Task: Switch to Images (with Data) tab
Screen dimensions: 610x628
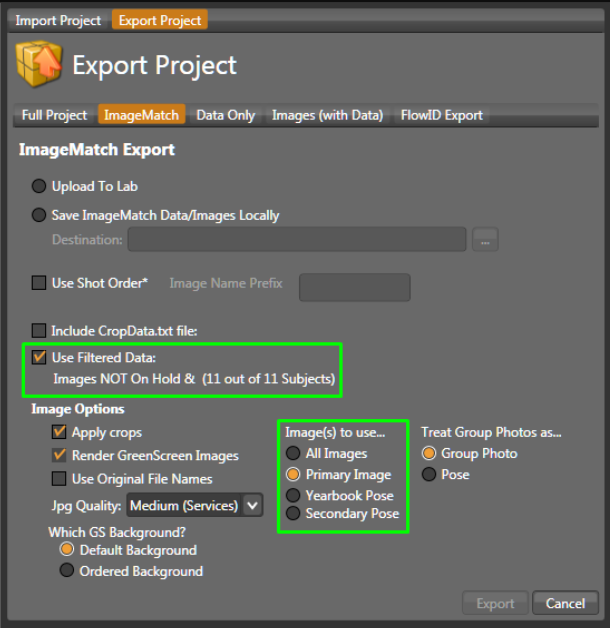Action: tap(327, 115)
